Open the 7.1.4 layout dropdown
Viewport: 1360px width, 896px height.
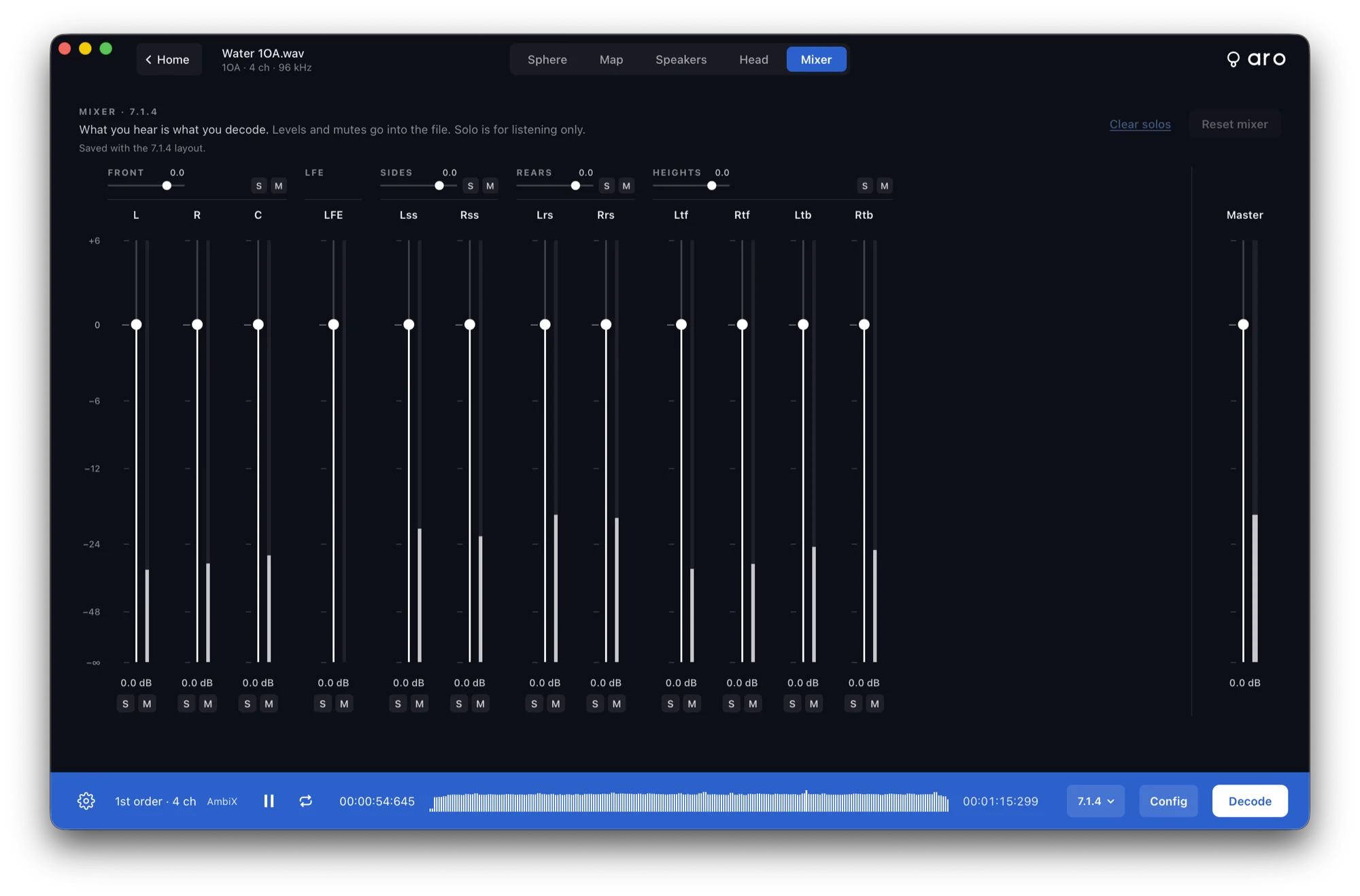coord(1095,801)
